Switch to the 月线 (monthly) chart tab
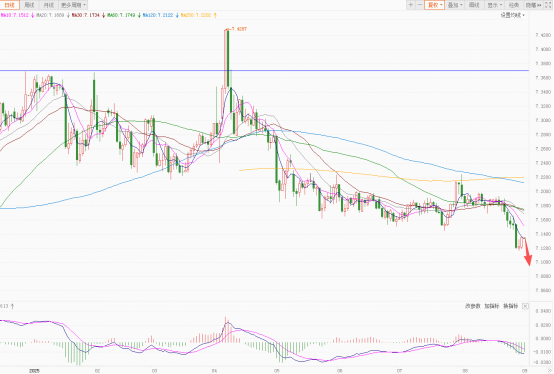 [x=48, y=5]
